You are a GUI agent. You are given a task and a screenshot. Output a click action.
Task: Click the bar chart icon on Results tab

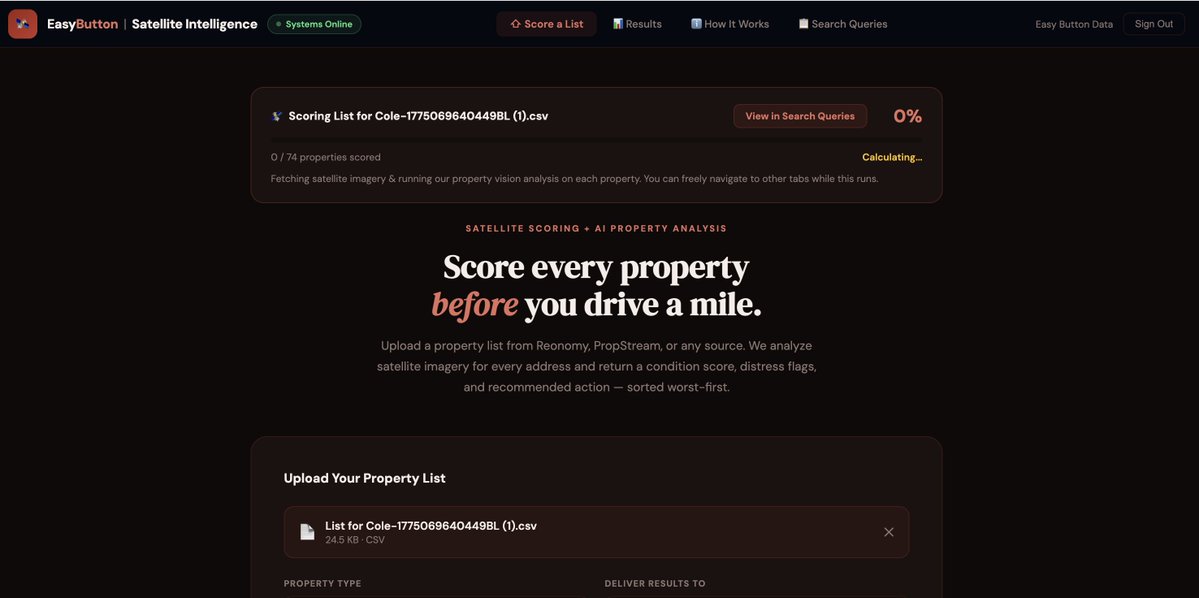pyautogui.click(x=618, y=24)
